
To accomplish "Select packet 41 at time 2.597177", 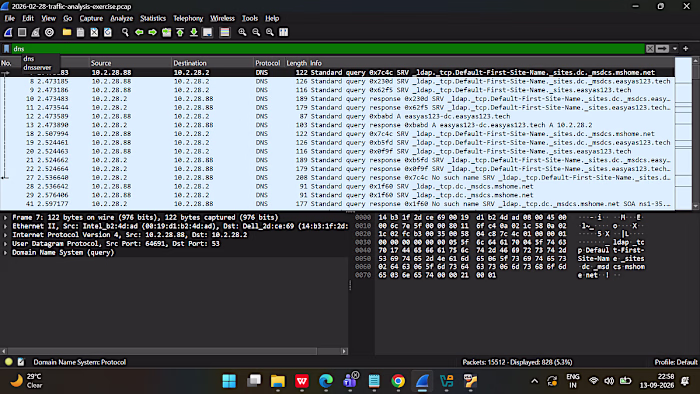I will [x=337, y=204].
